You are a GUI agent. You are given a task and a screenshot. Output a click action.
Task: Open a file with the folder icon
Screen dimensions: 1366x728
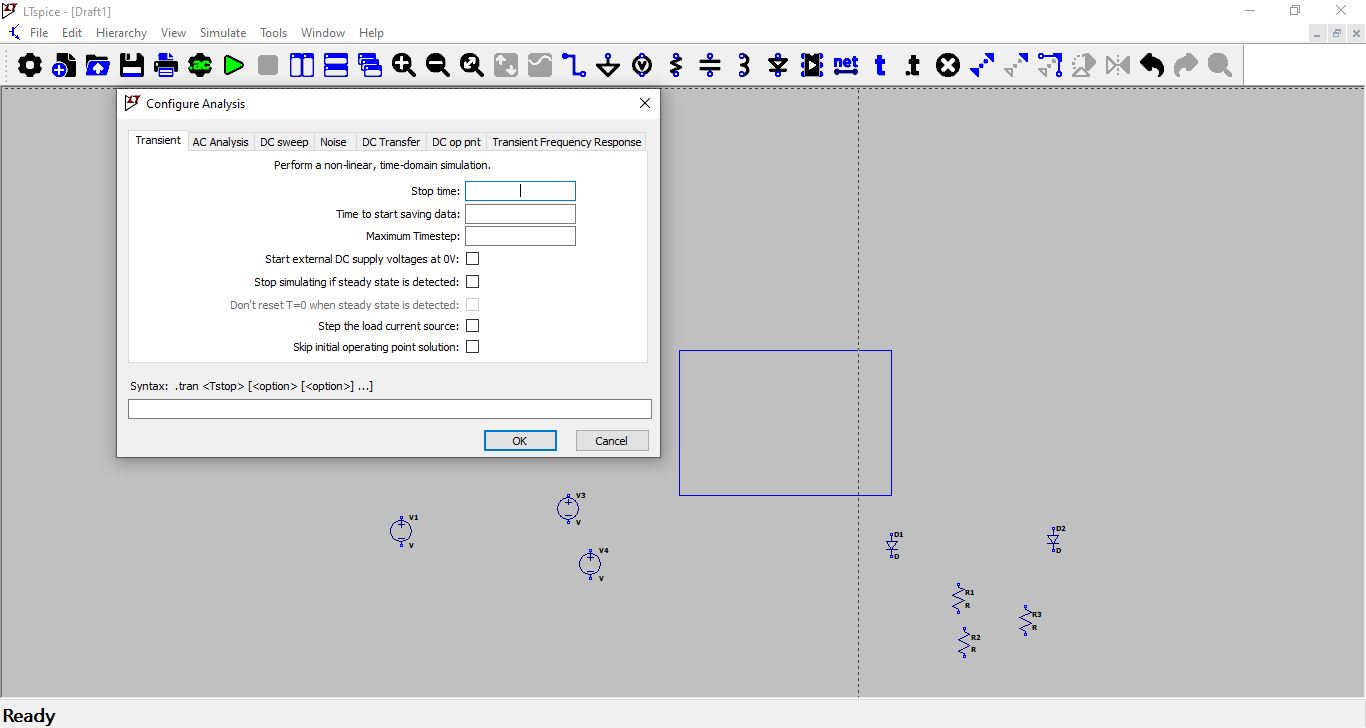click(x=98, y=66)
